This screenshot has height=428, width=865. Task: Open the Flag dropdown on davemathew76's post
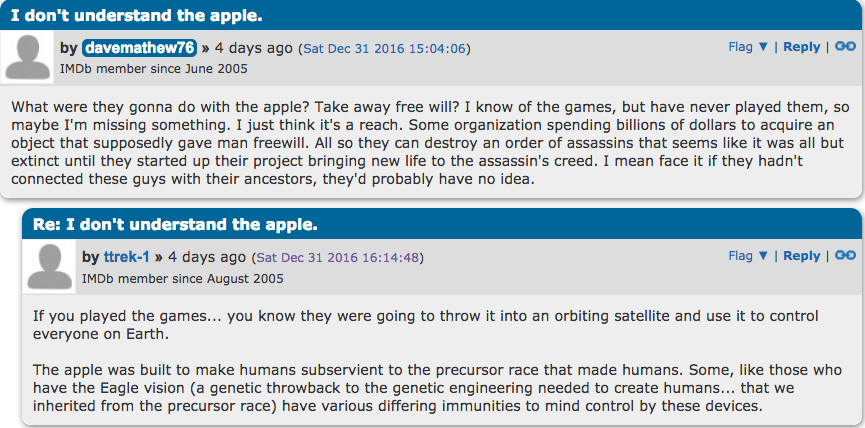[748, 47]
